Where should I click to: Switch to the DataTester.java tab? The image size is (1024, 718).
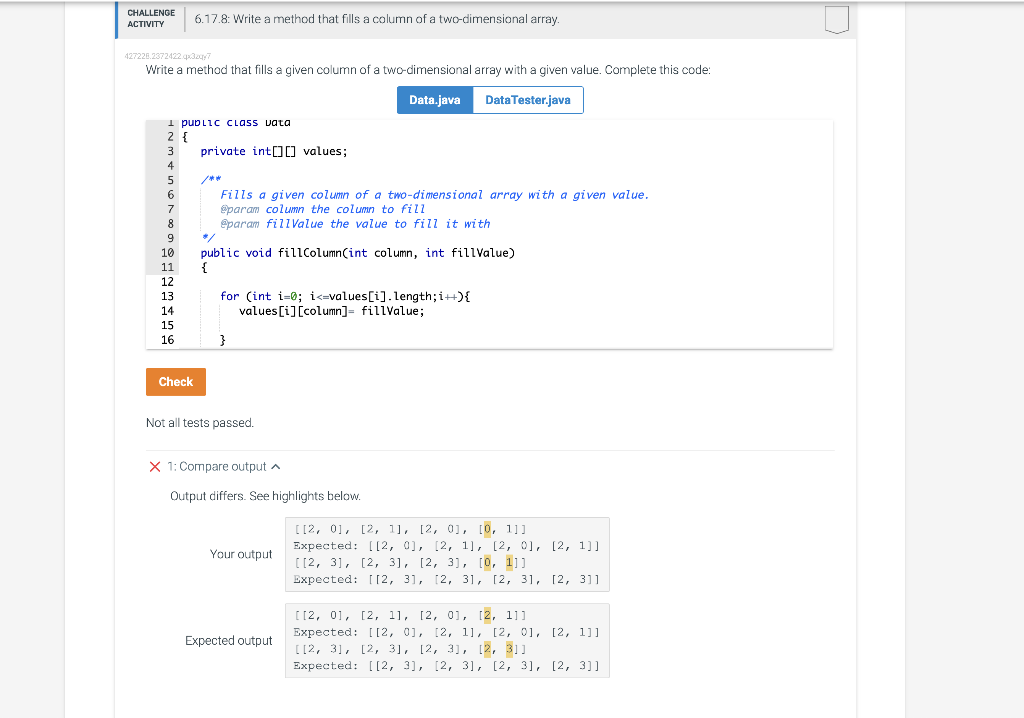click(x=526, y=99)
